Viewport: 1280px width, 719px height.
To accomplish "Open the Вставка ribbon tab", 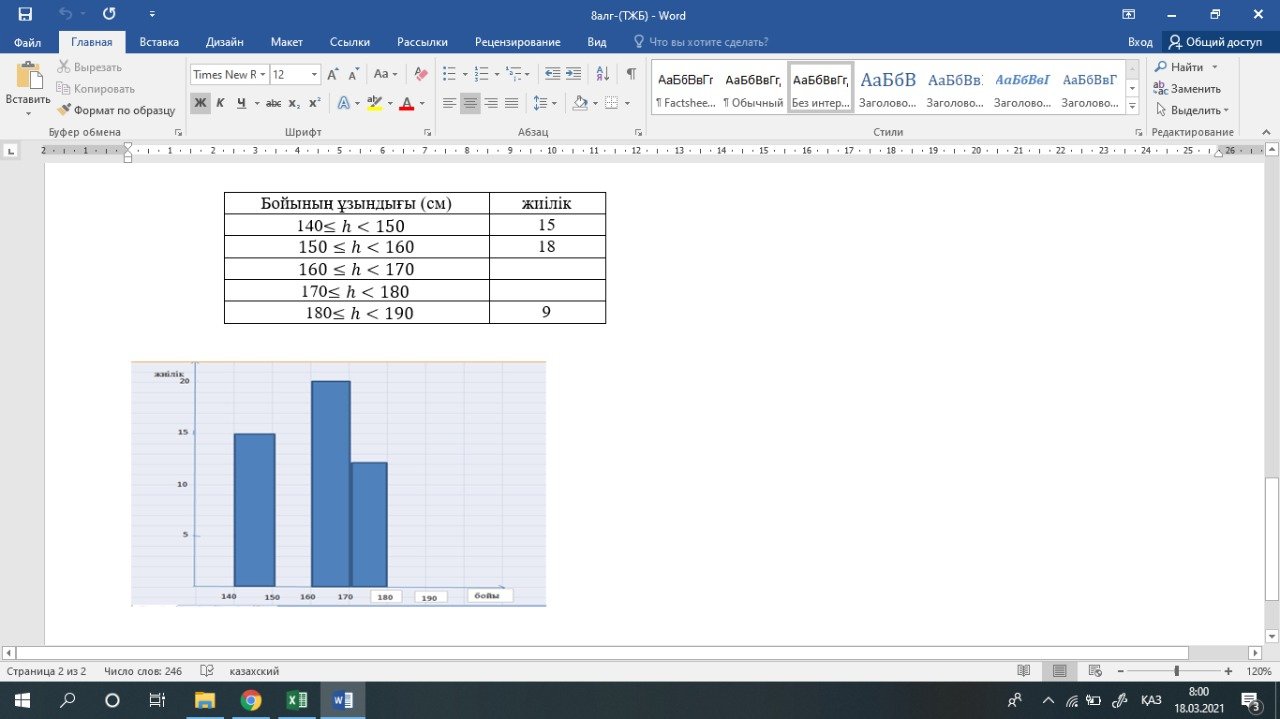I will pyautogui.click(x=159, y=42).
